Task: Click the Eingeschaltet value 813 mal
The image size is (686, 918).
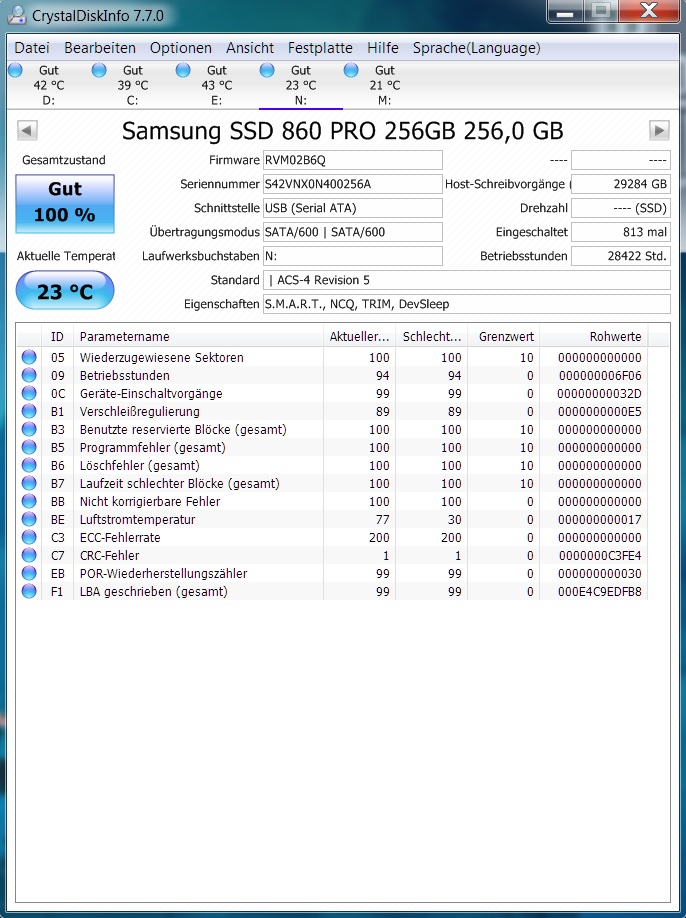Action: (x=620, y=232)
